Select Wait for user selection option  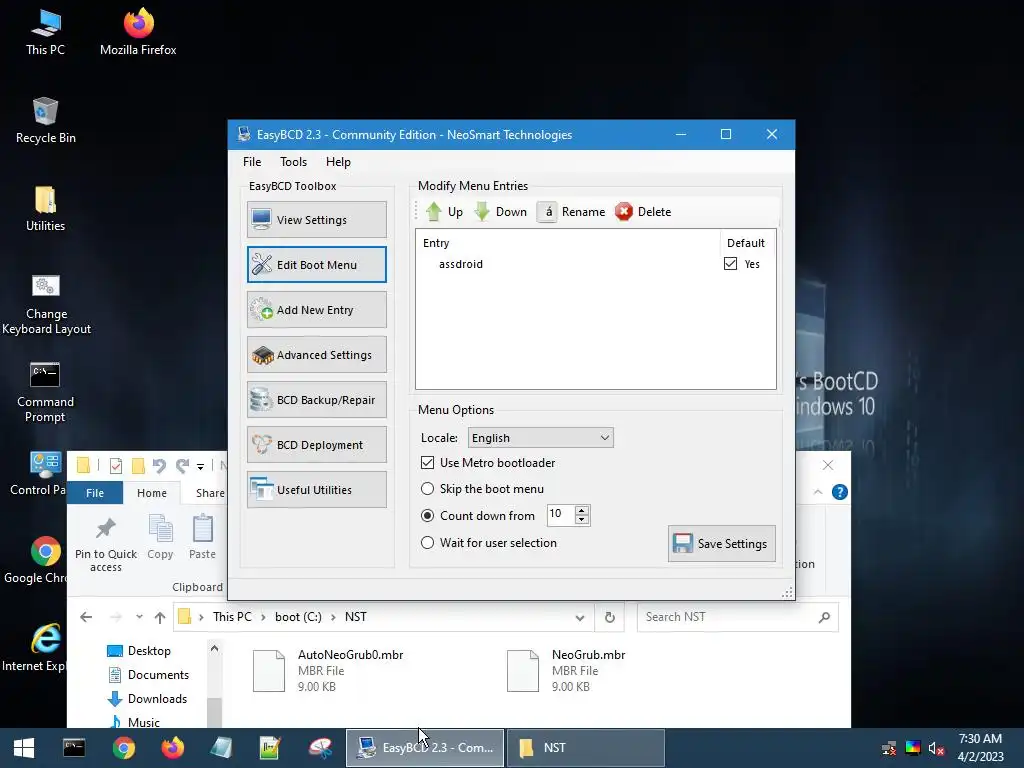tap(427, 543)
